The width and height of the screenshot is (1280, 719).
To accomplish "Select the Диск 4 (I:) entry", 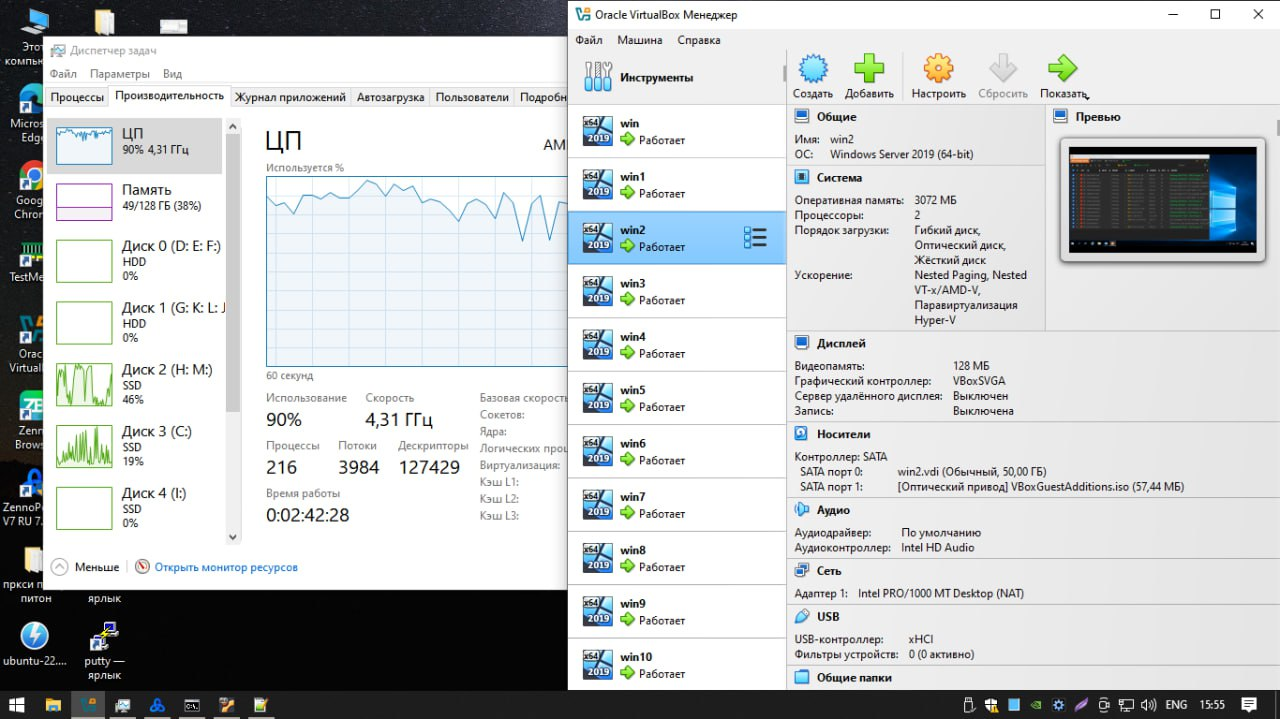I will pyautogui.click(x=135, y=508).
